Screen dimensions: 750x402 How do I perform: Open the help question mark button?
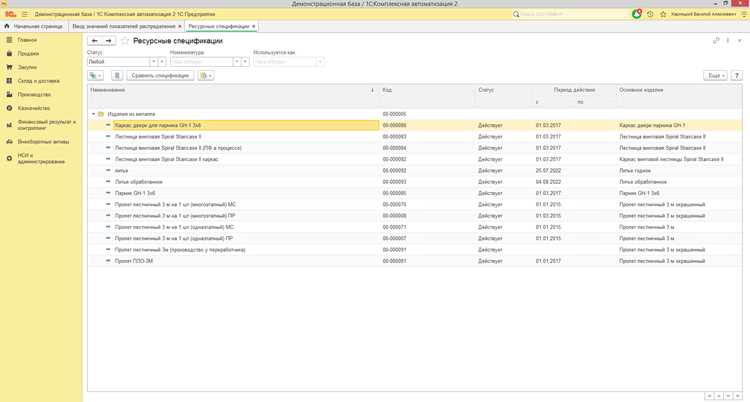point(737,76)
